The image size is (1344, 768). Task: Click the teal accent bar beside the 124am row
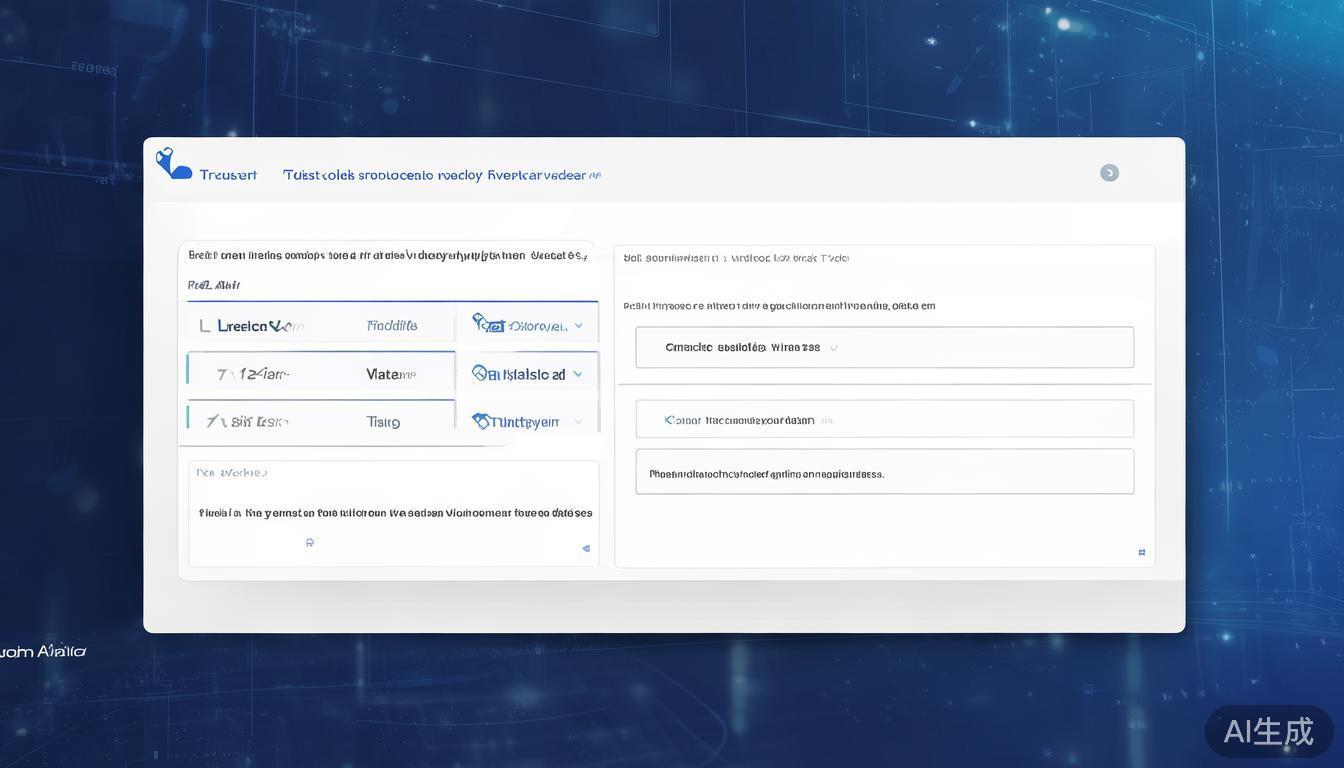188,369
